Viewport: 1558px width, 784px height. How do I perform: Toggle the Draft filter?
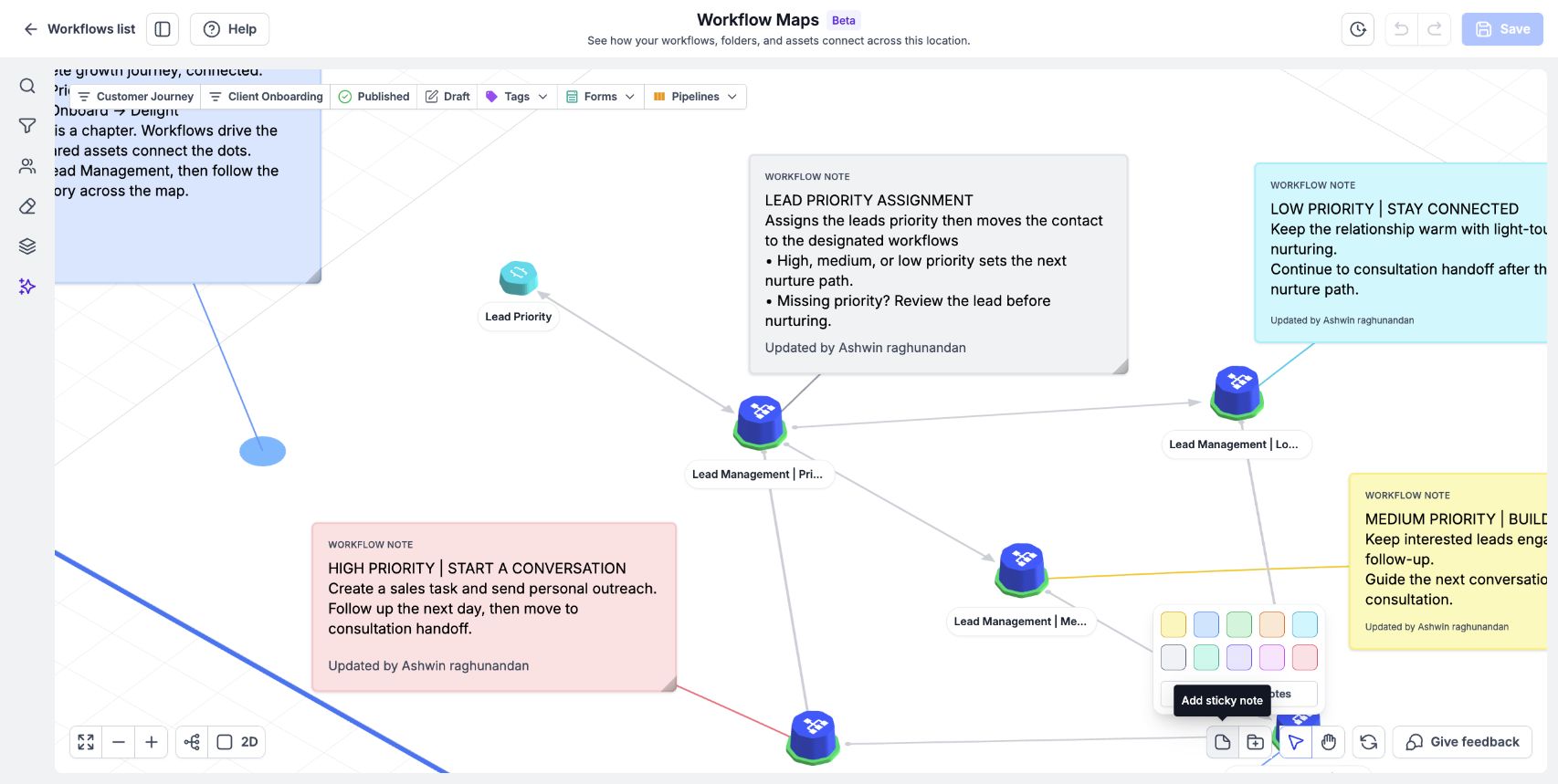pos(447,97)
